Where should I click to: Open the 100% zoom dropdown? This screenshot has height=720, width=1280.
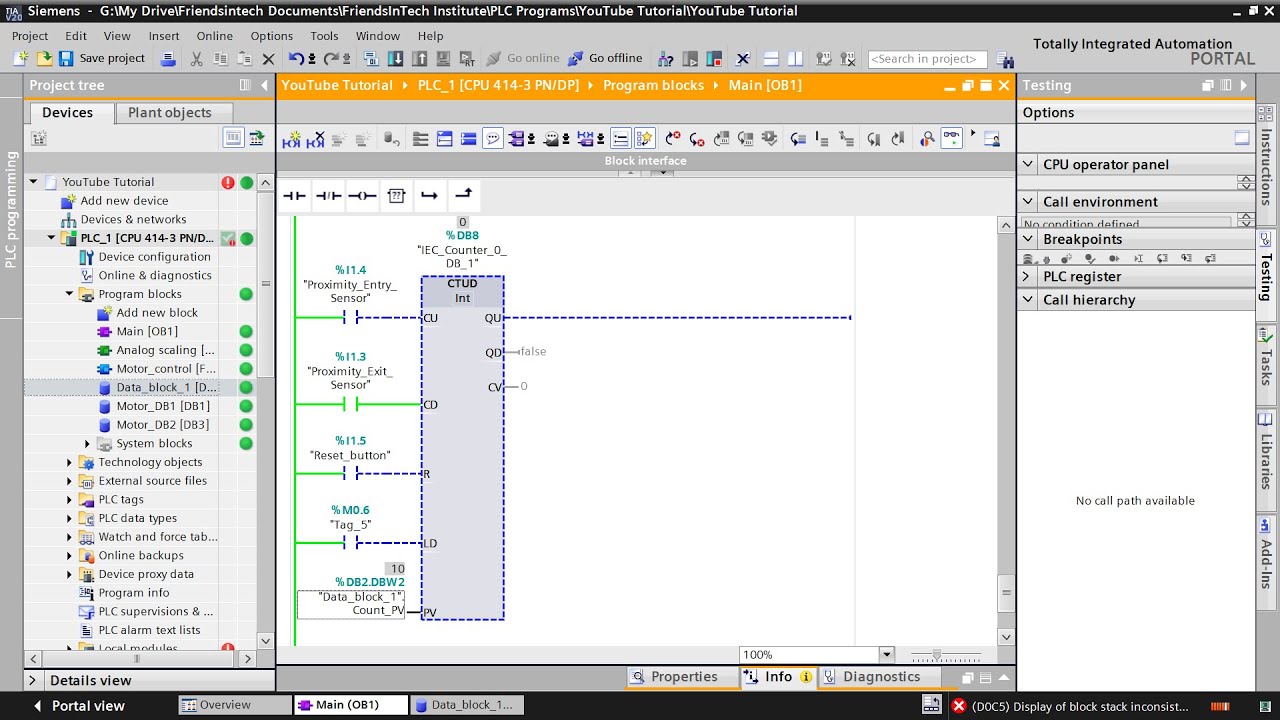tap(886, 655)
